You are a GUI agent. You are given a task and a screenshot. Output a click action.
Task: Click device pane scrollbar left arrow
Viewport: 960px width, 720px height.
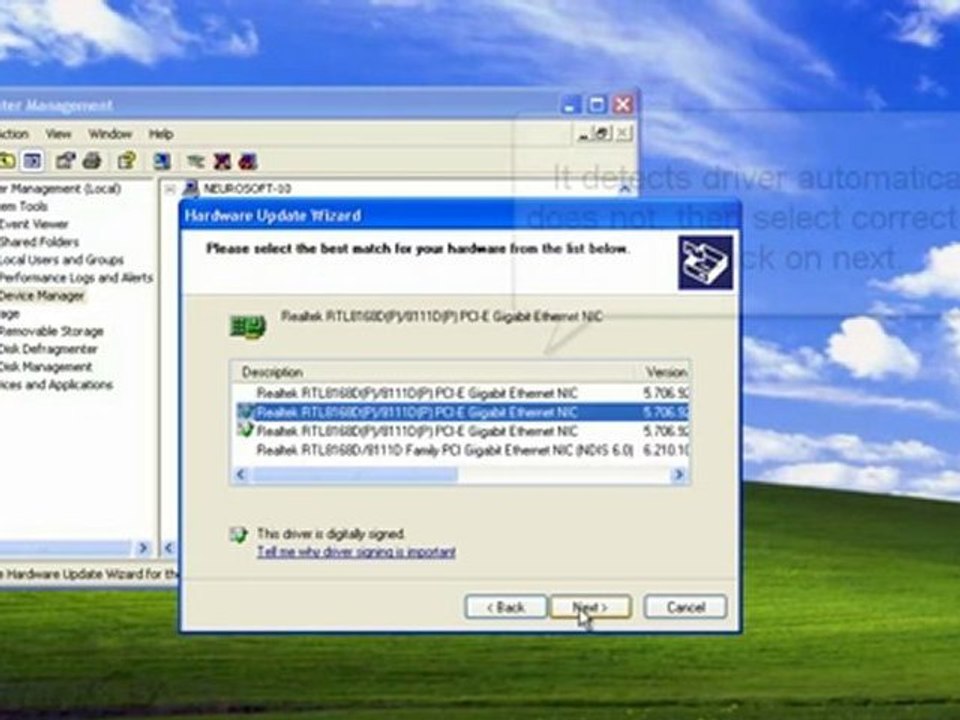click(x=170, y=548)
